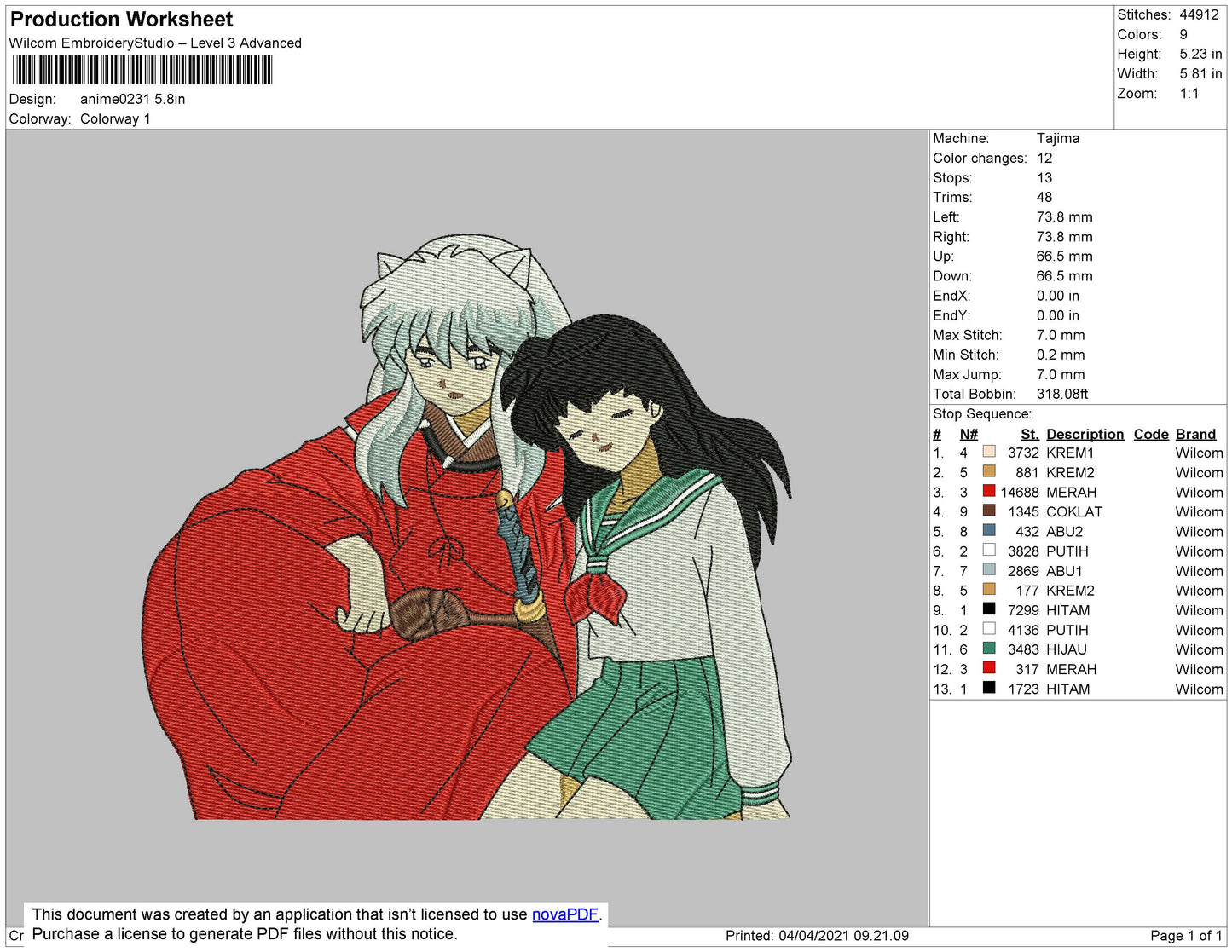This screenshot has width=1232, height=952.
Task: Click the Min Stitch value '0.2 mm'
Action: tap(1061, 355)
